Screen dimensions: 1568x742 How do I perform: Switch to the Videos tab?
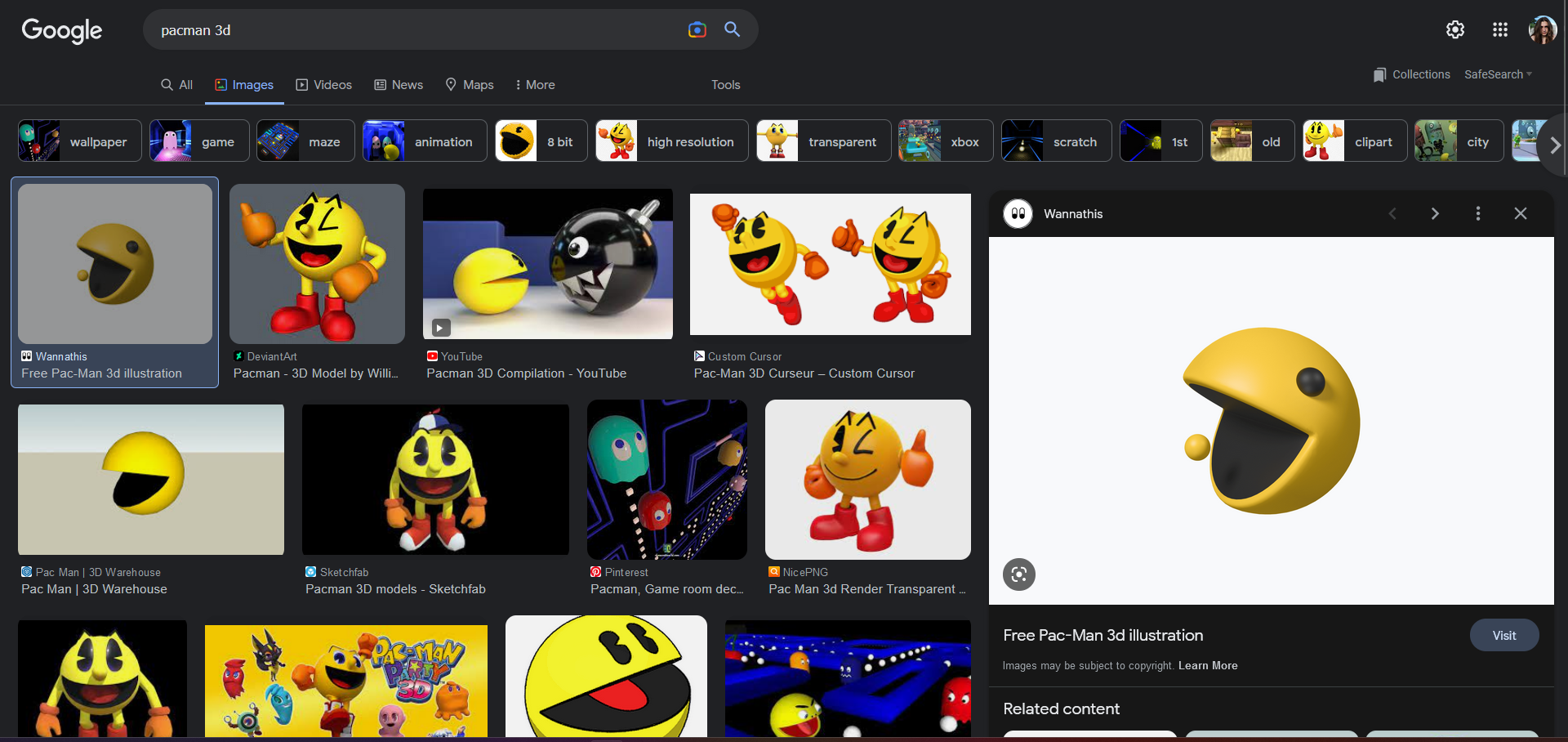click(324, 85)
